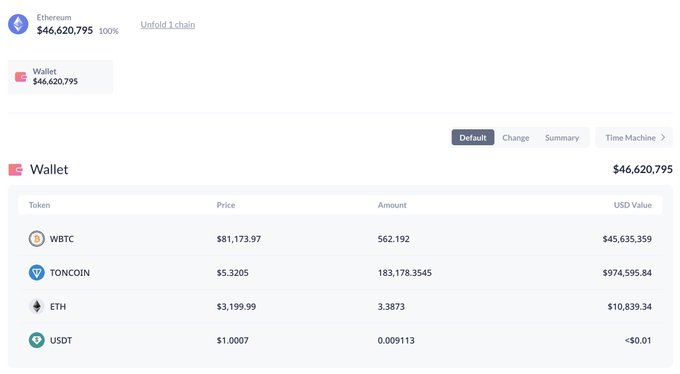
Task: Click the TONCOIN token name
Action: click(70, 272)
